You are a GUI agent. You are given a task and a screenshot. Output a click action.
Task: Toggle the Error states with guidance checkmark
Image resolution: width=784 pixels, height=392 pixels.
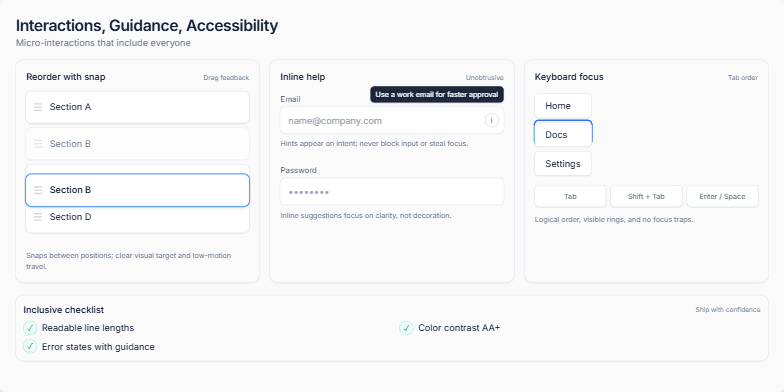[x=30, y=346]
